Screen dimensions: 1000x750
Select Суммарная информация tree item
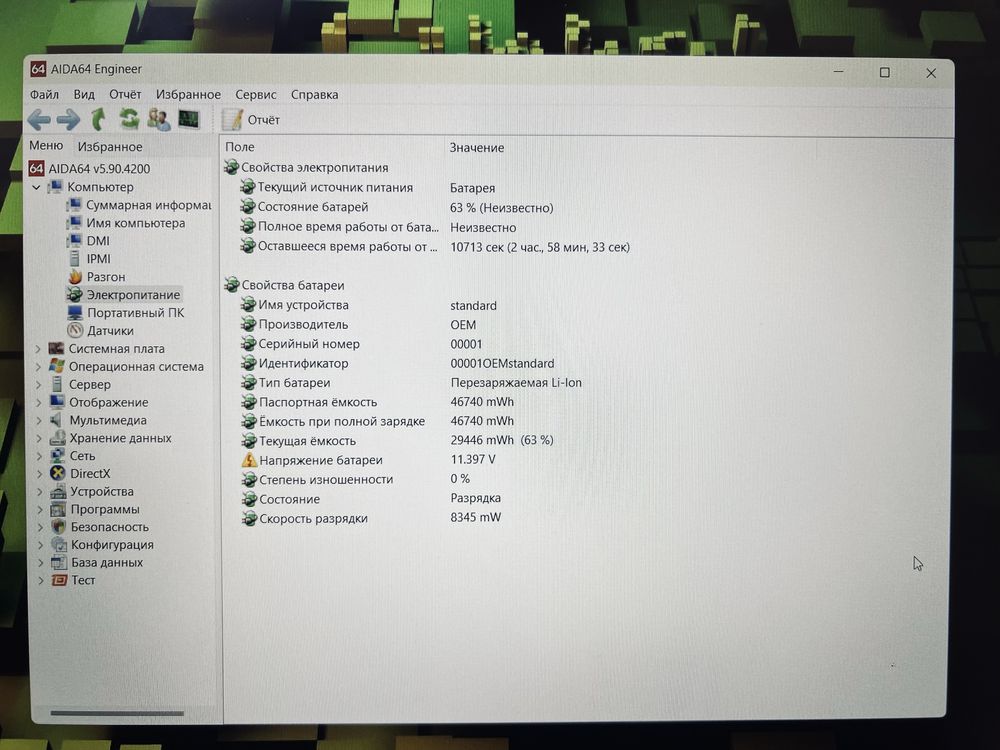pyautogui.click(x=140, y=205)
